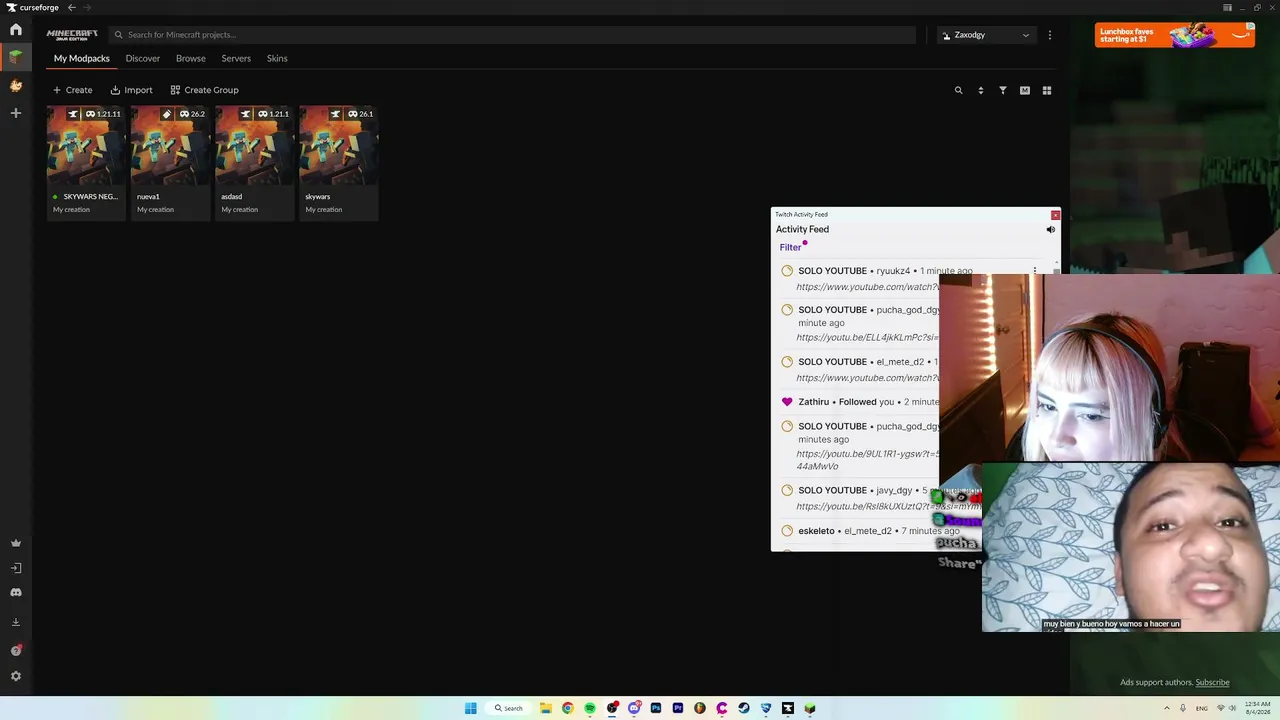Image resolution: width=1280 pixels, height=720 pixels.
Task: Open el_mete_d2's YouTube watch link
Action: click(867, 378)
